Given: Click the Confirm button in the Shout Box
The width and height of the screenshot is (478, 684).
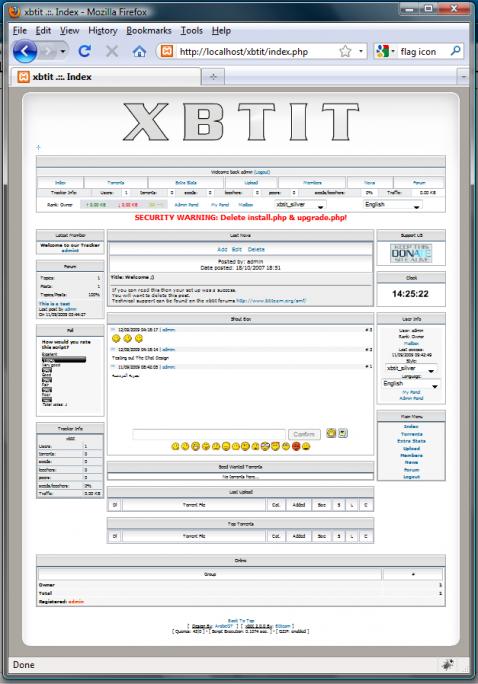Looking at the screenshot, I should [x=304, y=434].
